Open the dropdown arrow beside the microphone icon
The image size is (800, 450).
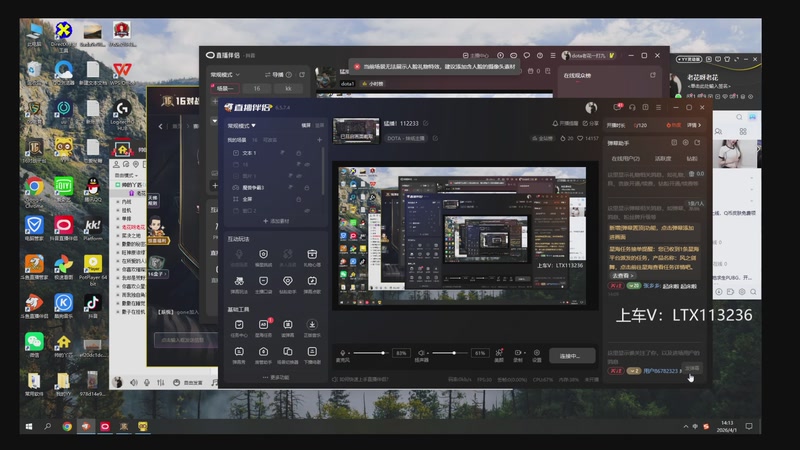(x=348, y=353)
